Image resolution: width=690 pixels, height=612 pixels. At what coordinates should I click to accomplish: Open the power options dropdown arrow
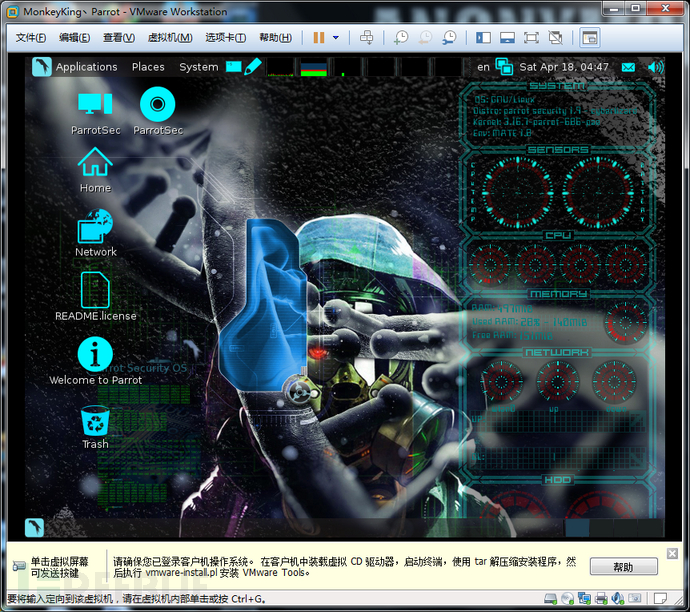pos(336,38)
